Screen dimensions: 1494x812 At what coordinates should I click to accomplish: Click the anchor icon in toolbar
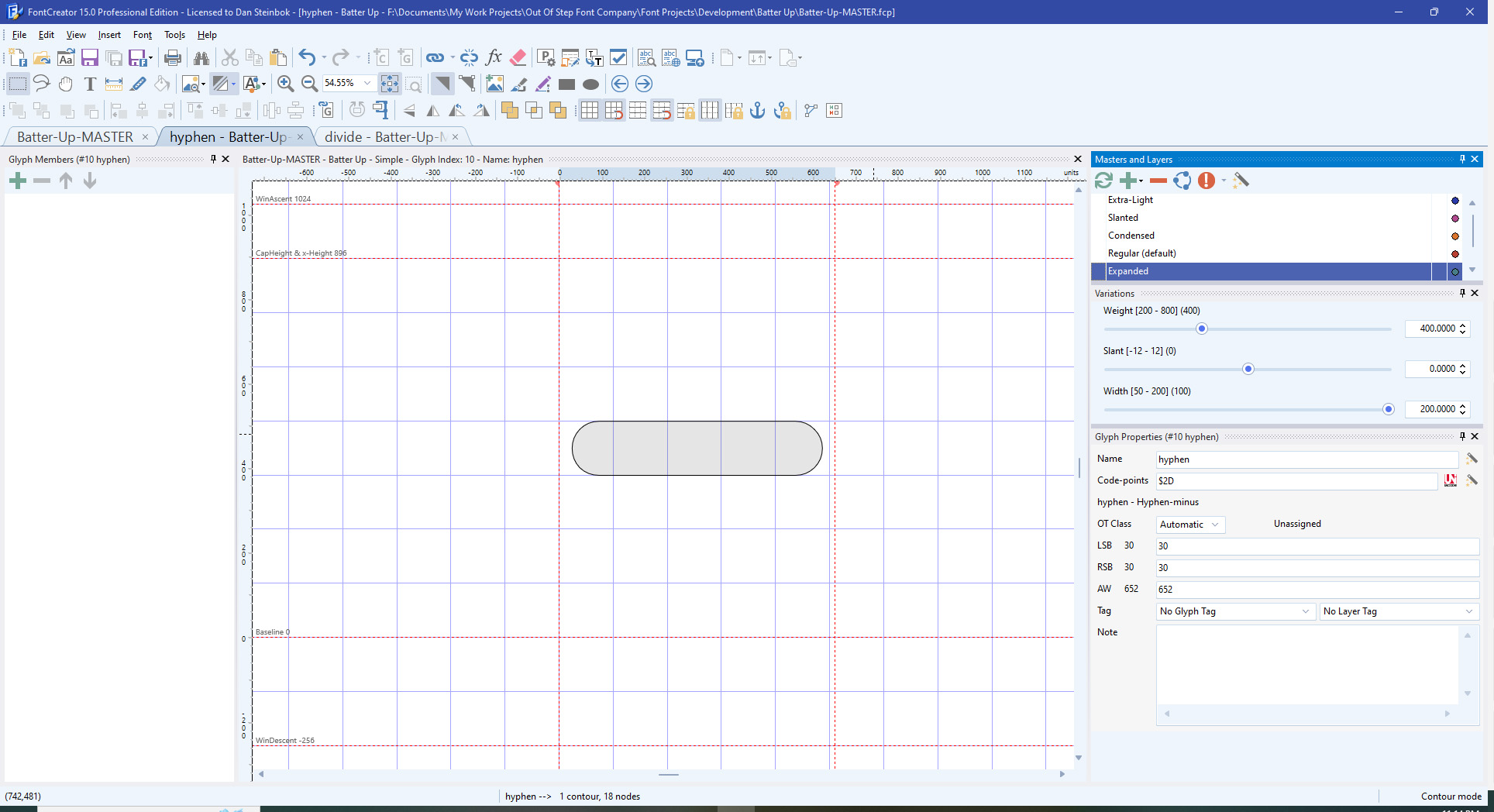(x=757, y=110)
